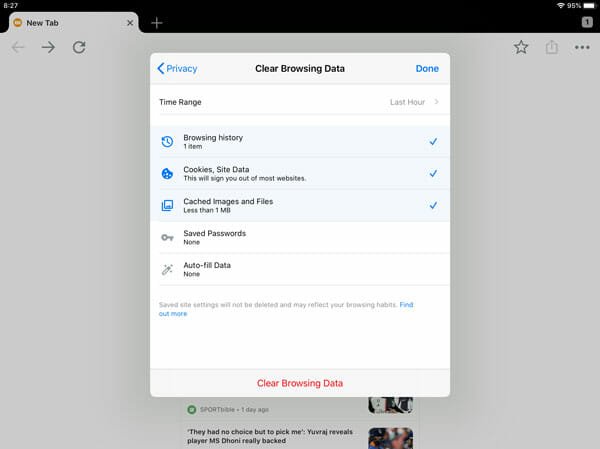Open the tab switcher counter
Image resolution: width=600 pixels, height=449 pixels.
tap(586, 22)
